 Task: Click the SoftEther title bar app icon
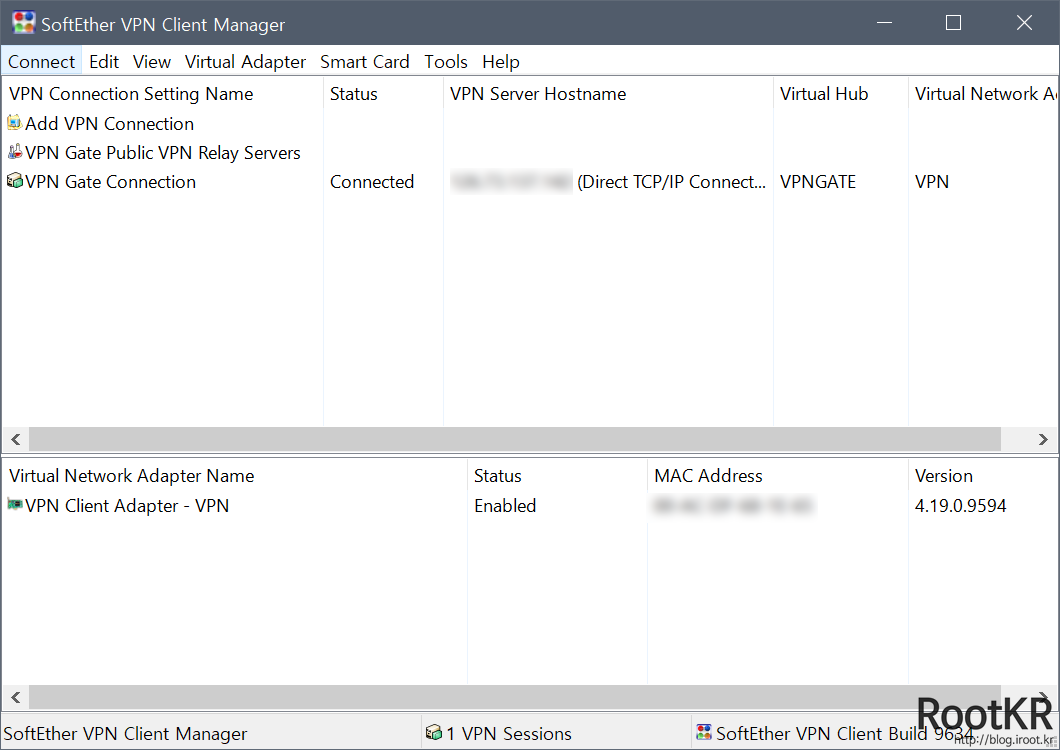24,22
